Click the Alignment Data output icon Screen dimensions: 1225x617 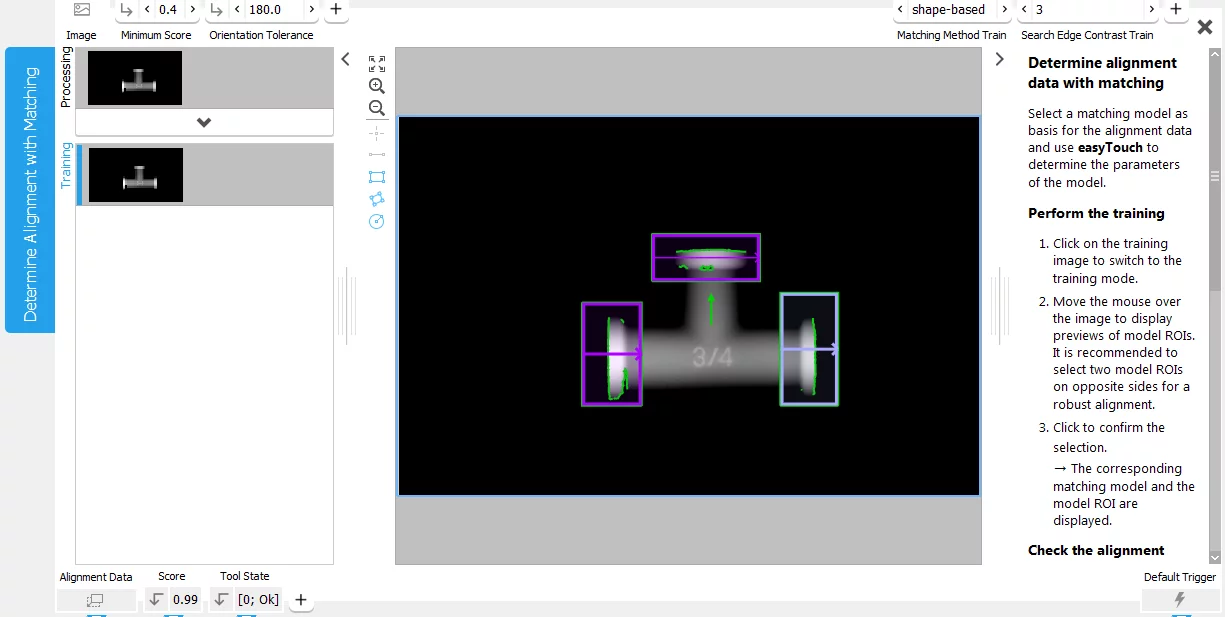pos(96,600)
